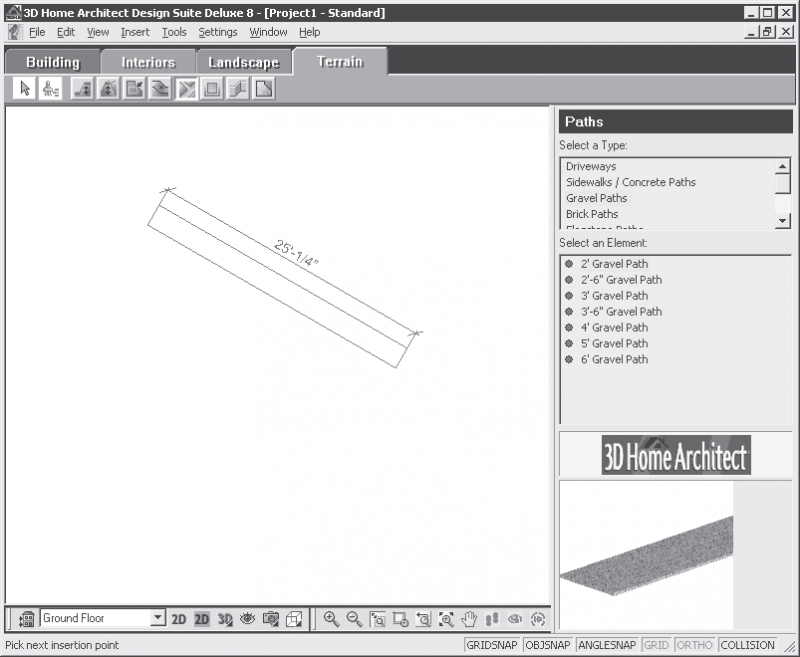Open the Help menu
This screenshot has height=657, width=800.
309,32
